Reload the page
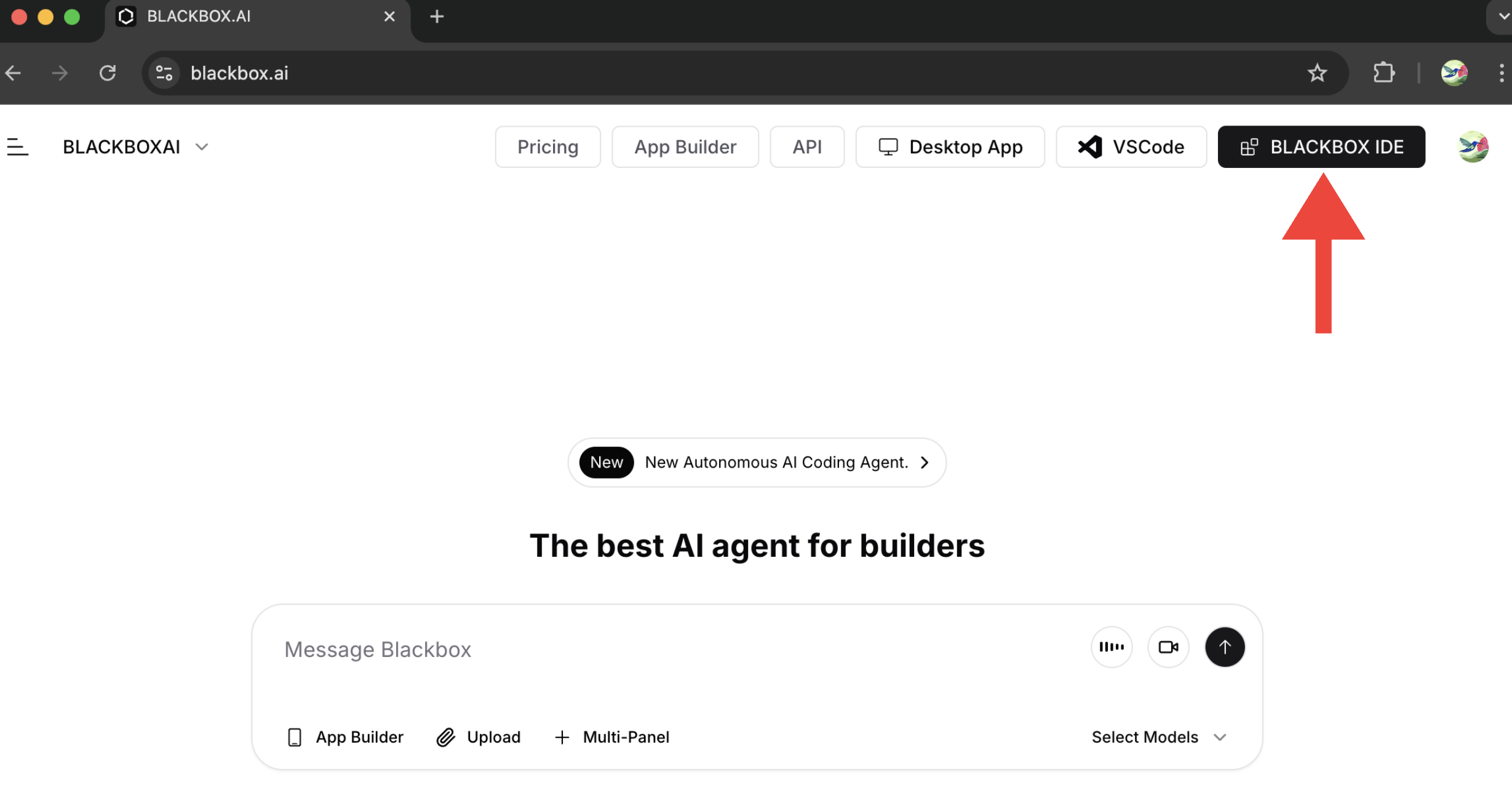The image size is (1512, 785). coord(108,73)
